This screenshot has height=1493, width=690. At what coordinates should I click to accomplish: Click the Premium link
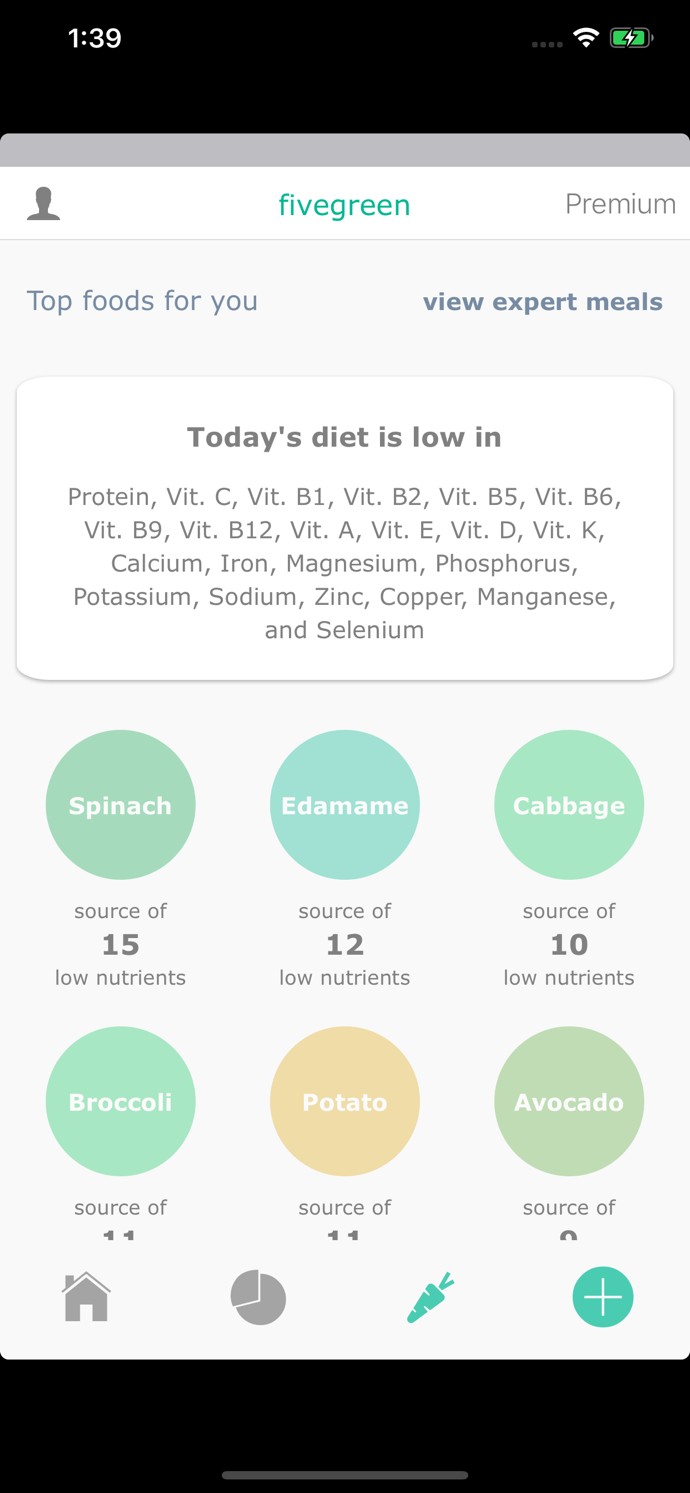(620, 204)
